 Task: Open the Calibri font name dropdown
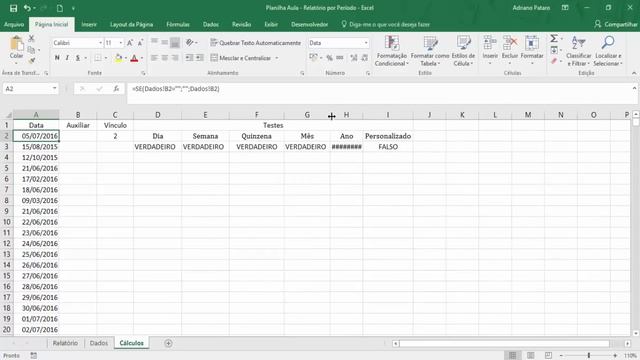coord(100,43)
